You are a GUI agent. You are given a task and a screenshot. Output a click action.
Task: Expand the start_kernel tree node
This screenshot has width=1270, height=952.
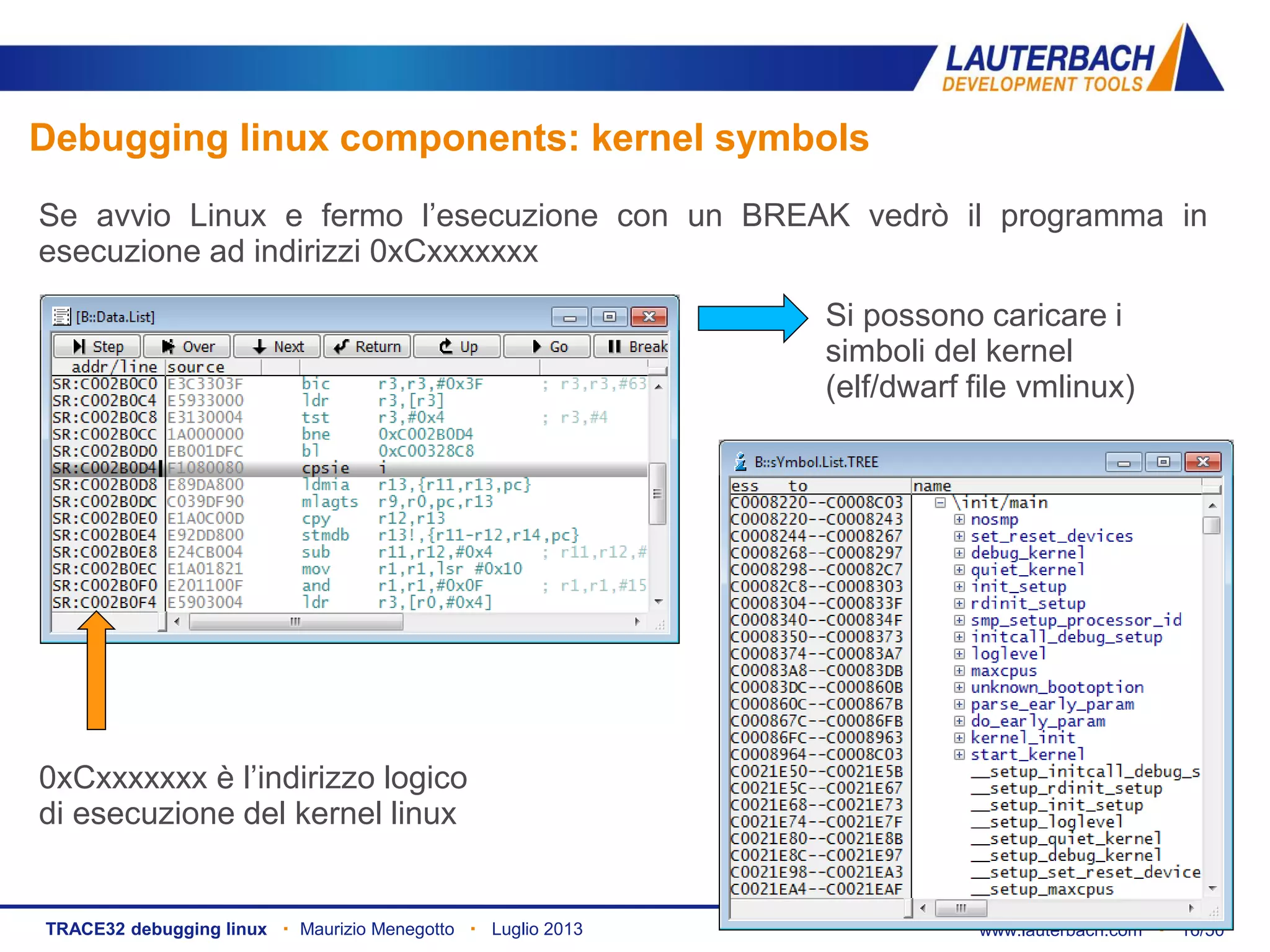coord(959,754)
